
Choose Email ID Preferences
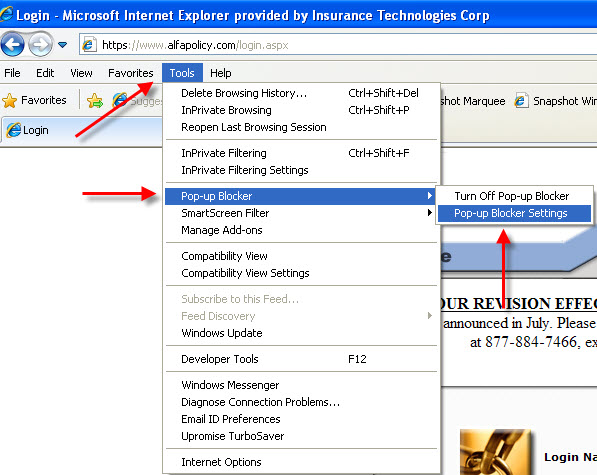[x=302, y=419]
